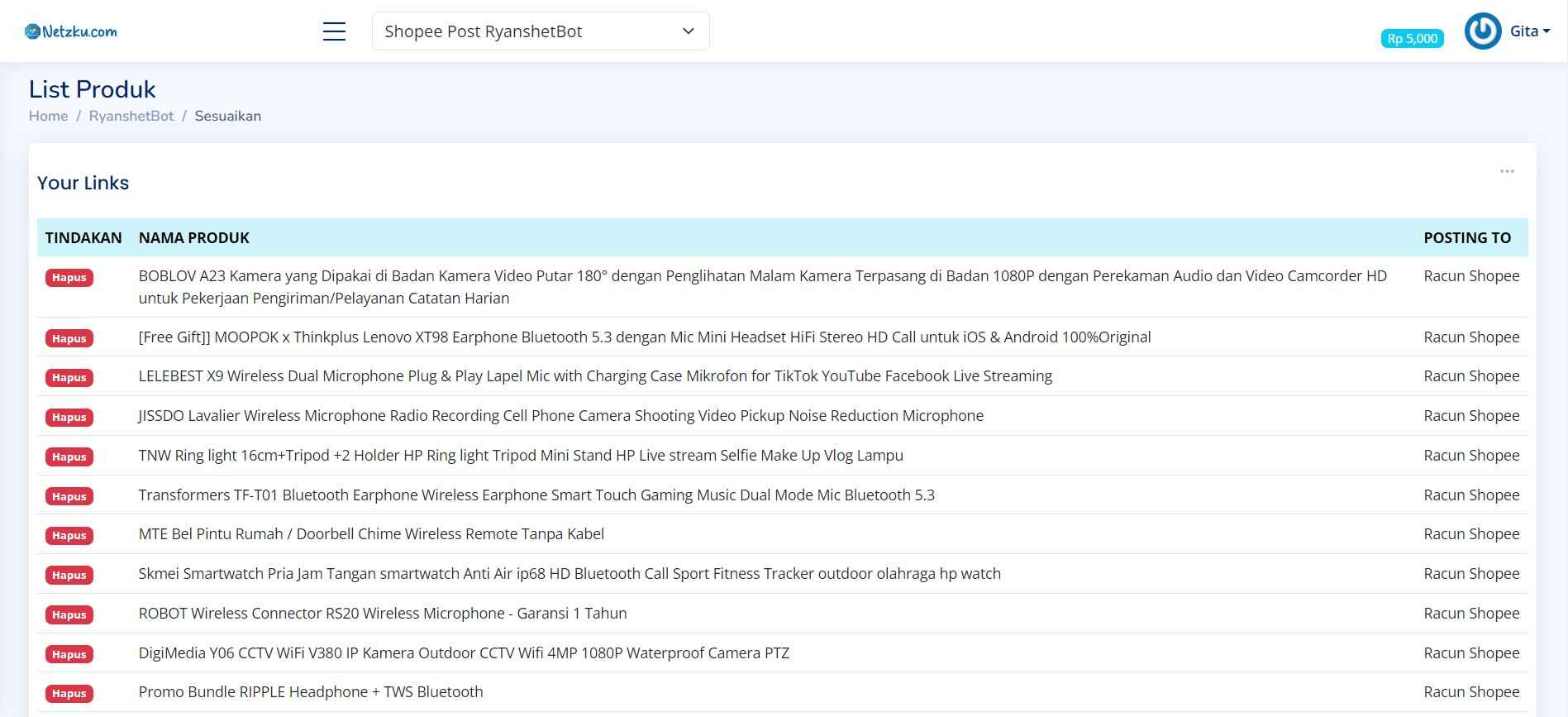Screen dimensions: 1568x717
Task: Delete the LELEBEST X9 Wireless Microphone product
Action: tap(69, 377)
